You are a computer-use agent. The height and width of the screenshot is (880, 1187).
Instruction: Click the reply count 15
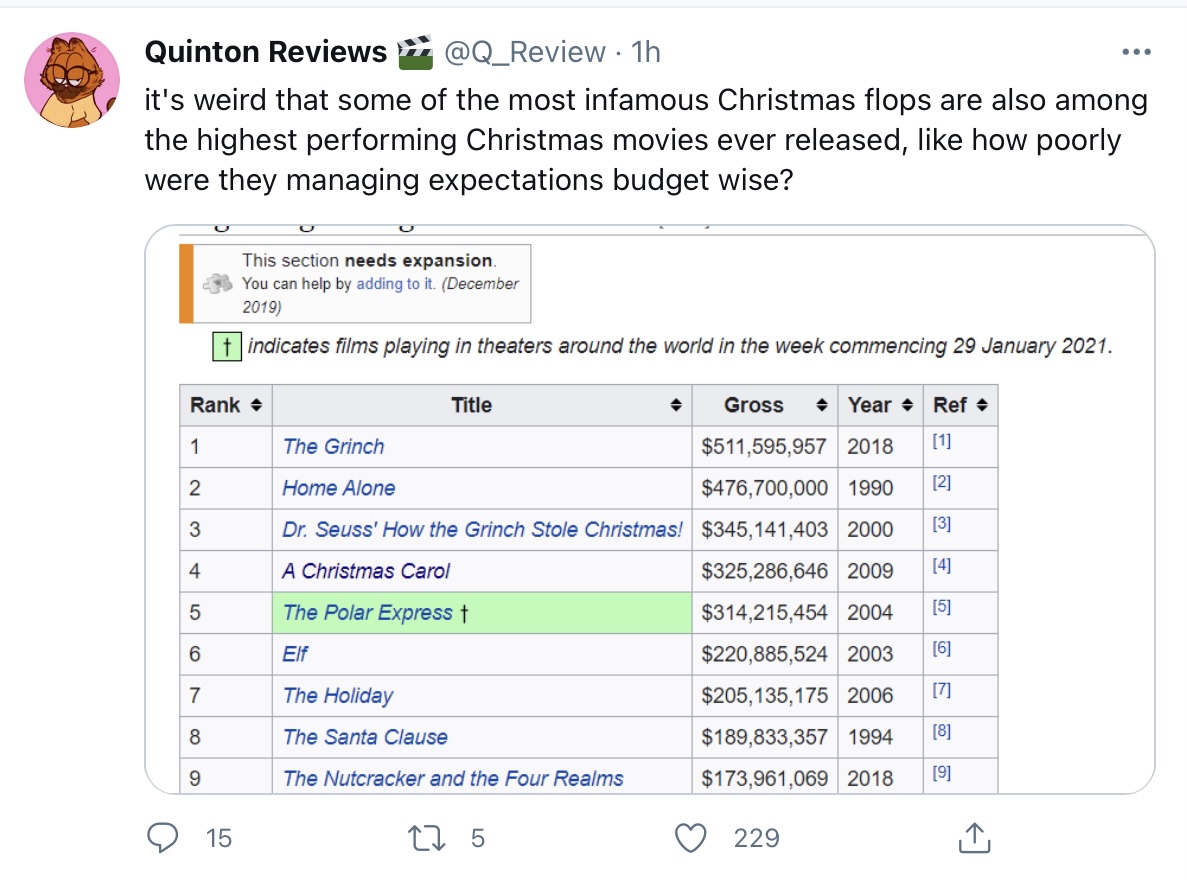(x=219, y=838)
